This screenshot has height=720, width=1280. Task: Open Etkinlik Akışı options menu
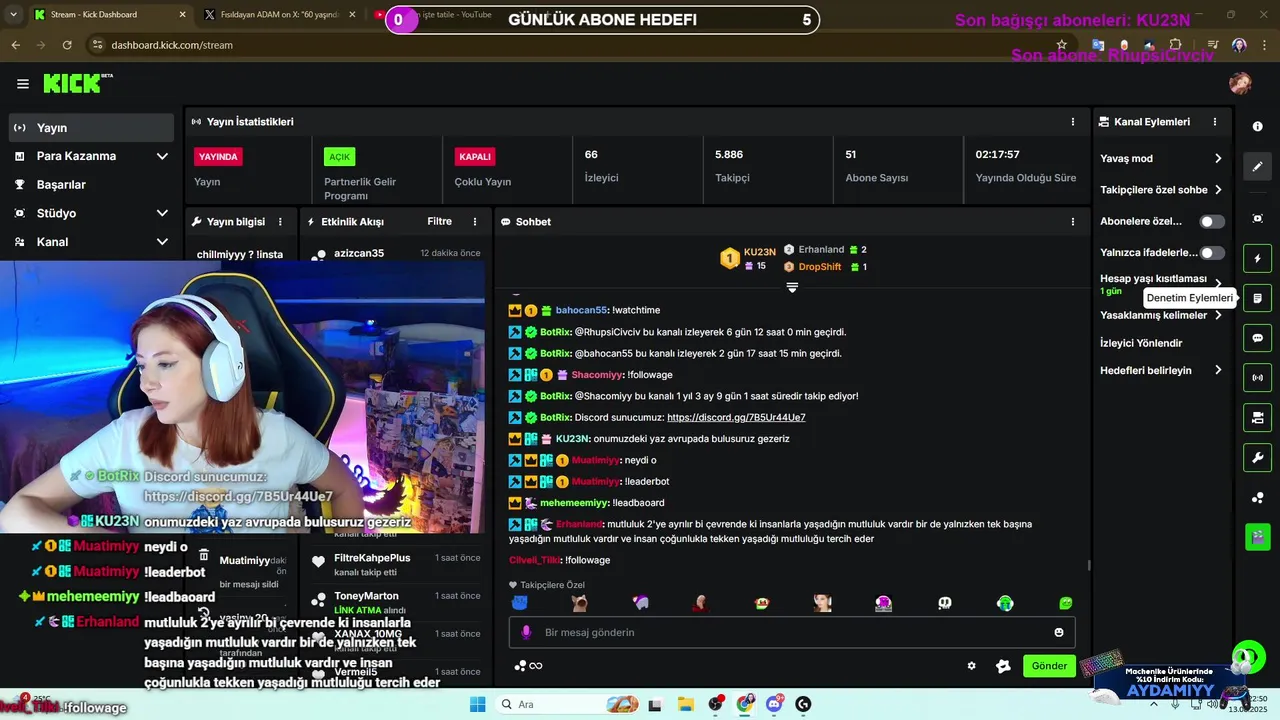(x=476, y=222)
